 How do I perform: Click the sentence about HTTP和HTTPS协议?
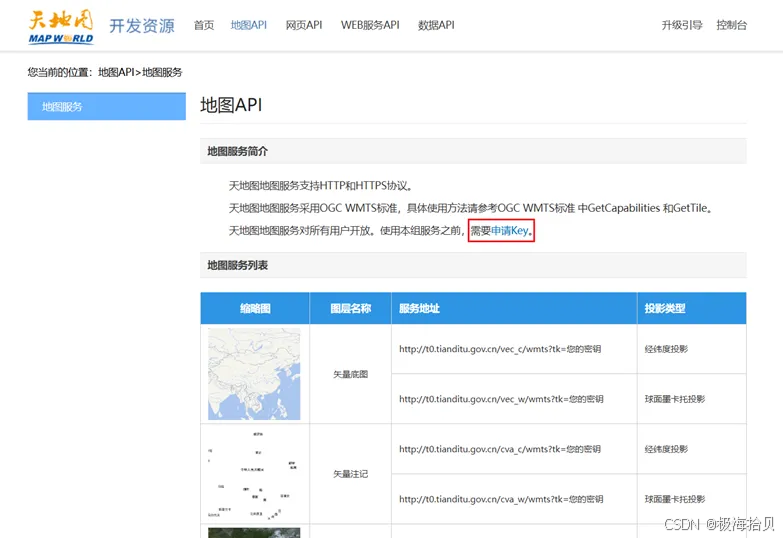click(x=321, y=185)
